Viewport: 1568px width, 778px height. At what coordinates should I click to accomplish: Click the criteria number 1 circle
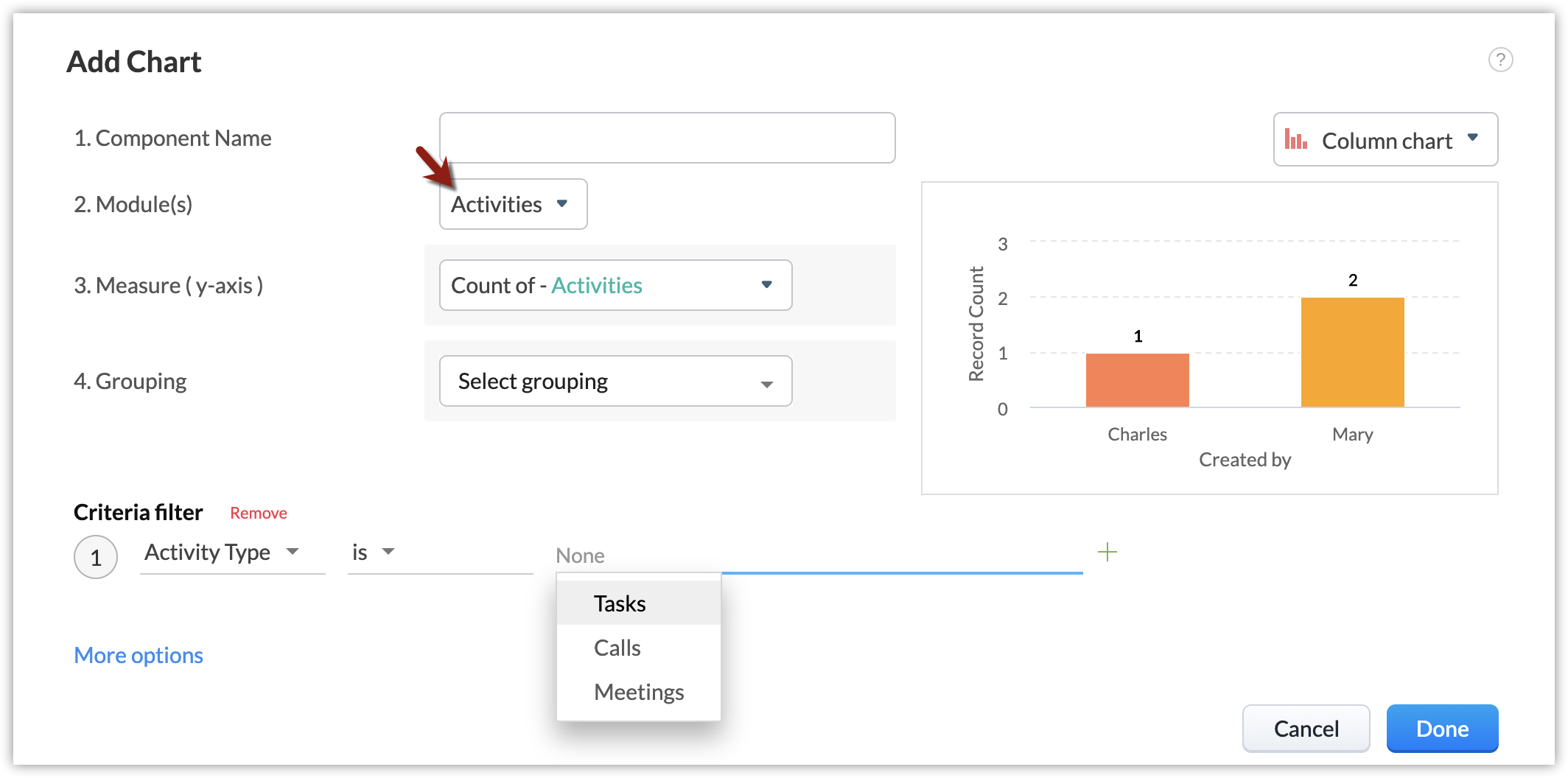[96, 557]
